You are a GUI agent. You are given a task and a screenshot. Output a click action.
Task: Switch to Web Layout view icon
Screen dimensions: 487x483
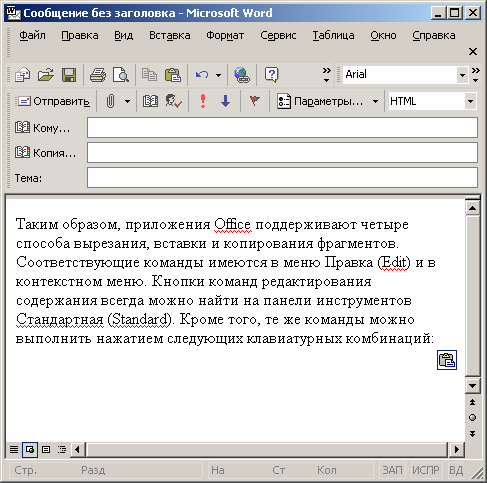point(30,450)
